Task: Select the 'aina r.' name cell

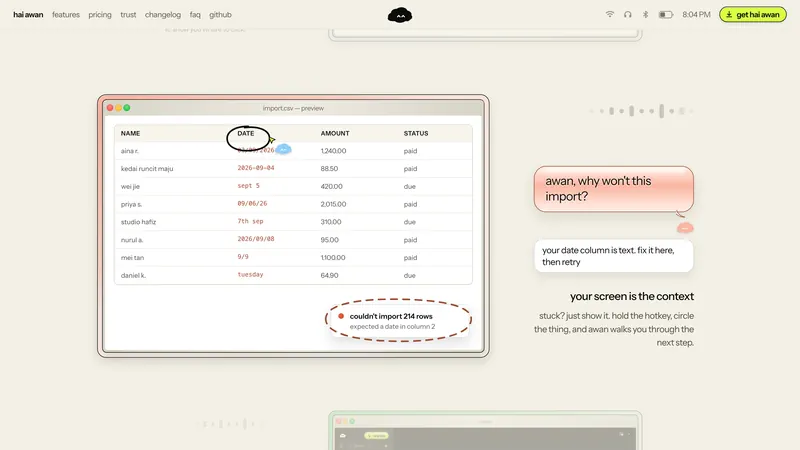Action: pos(130,151)
